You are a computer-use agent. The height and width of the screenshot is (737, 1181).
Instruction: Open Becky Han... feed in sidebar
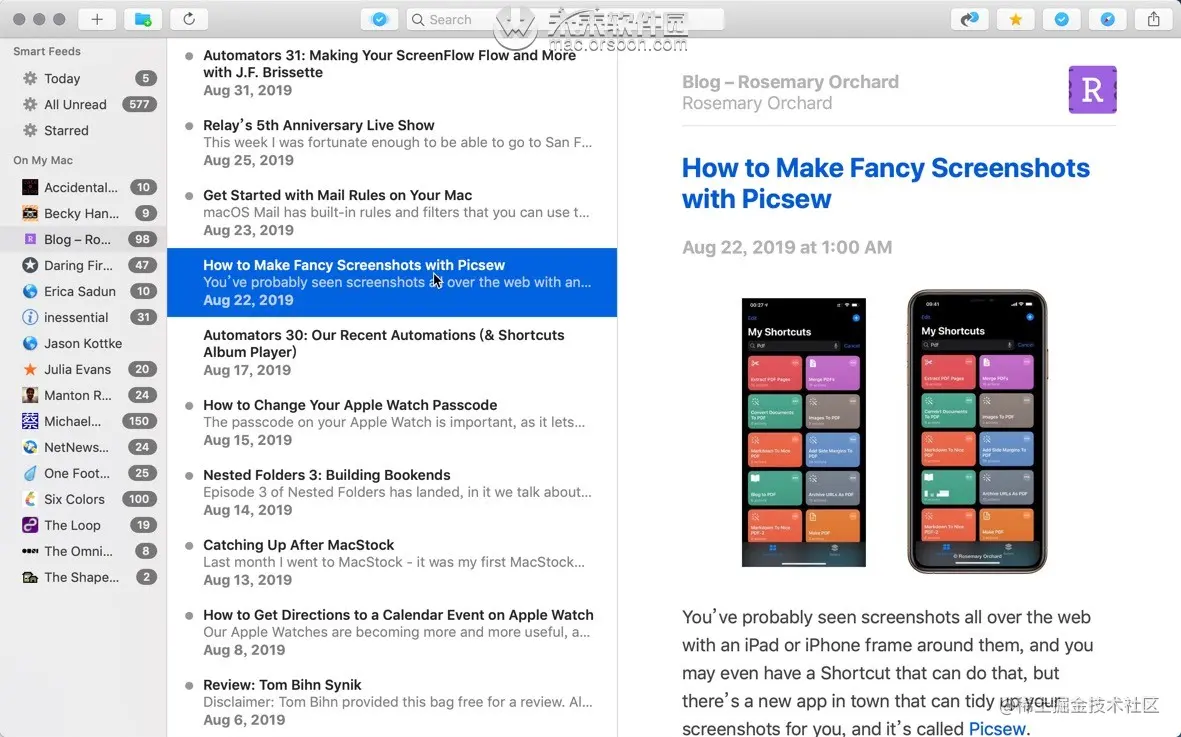coord(83,213)
